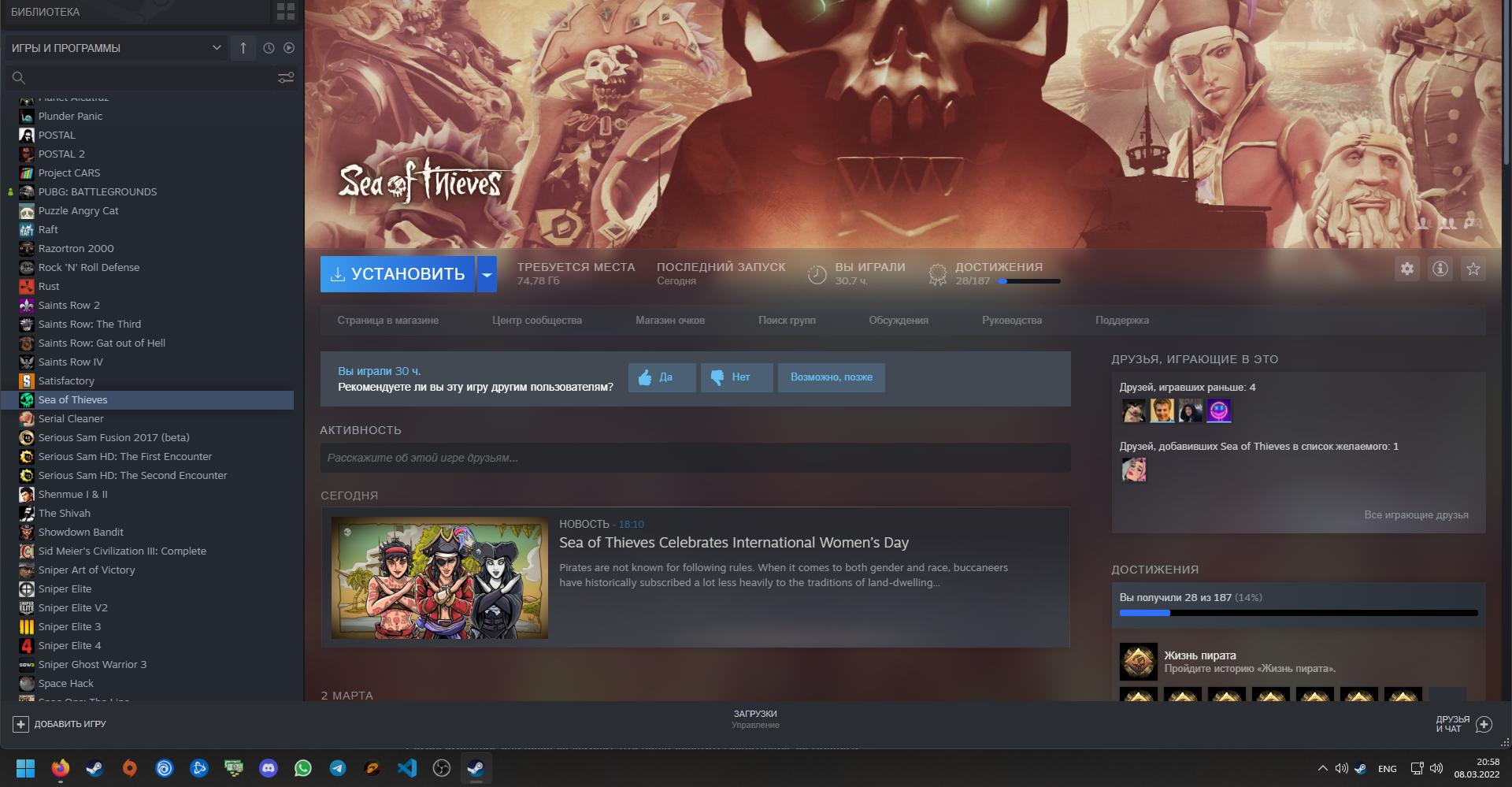Image resolution: width=1512 pixels, height=787 pixels.
Task: Expand the Игры и программы dropdown
Action: coord(216,48)
